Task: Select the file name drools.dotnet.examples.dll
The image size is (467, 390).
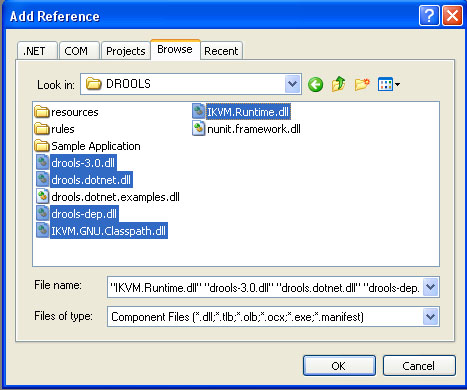Action: coord(115,197)
